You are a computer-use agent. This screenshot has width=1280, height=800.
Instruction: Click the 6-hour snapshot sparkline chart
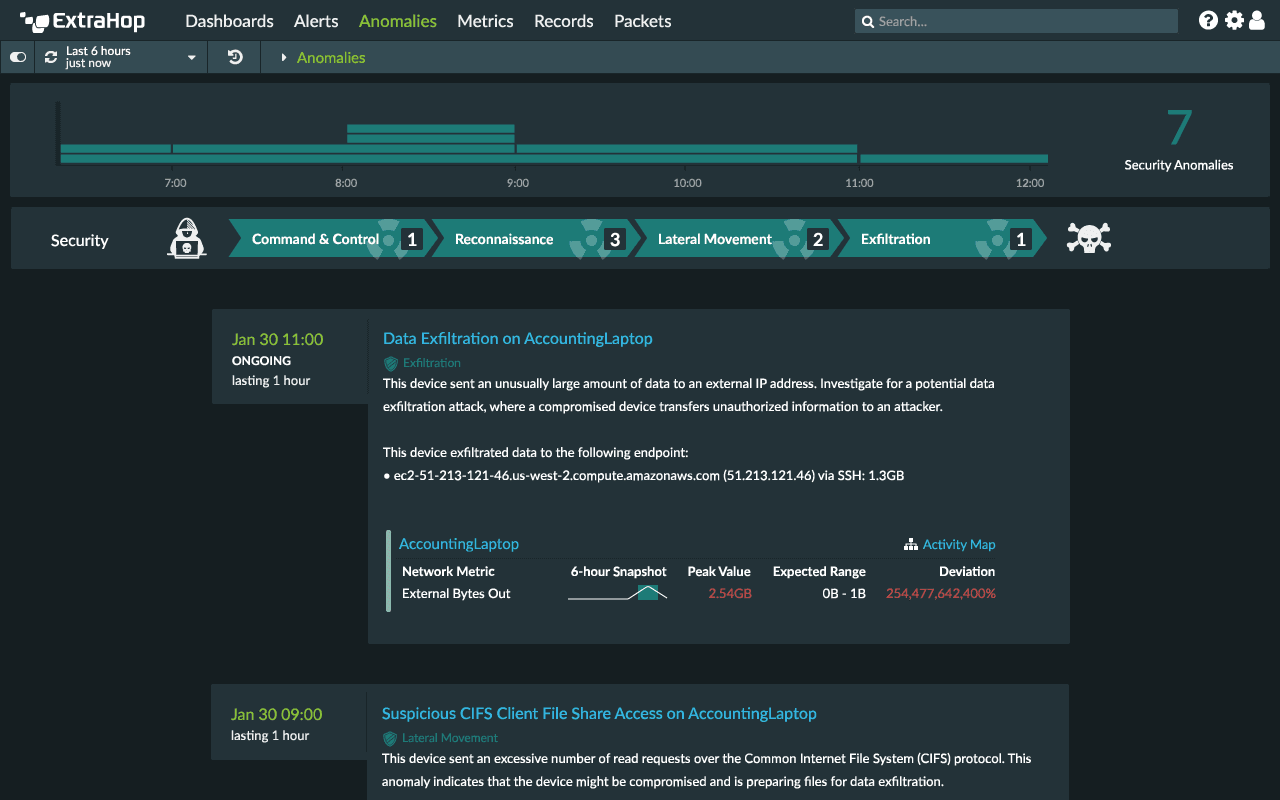(x=618, y=593)
